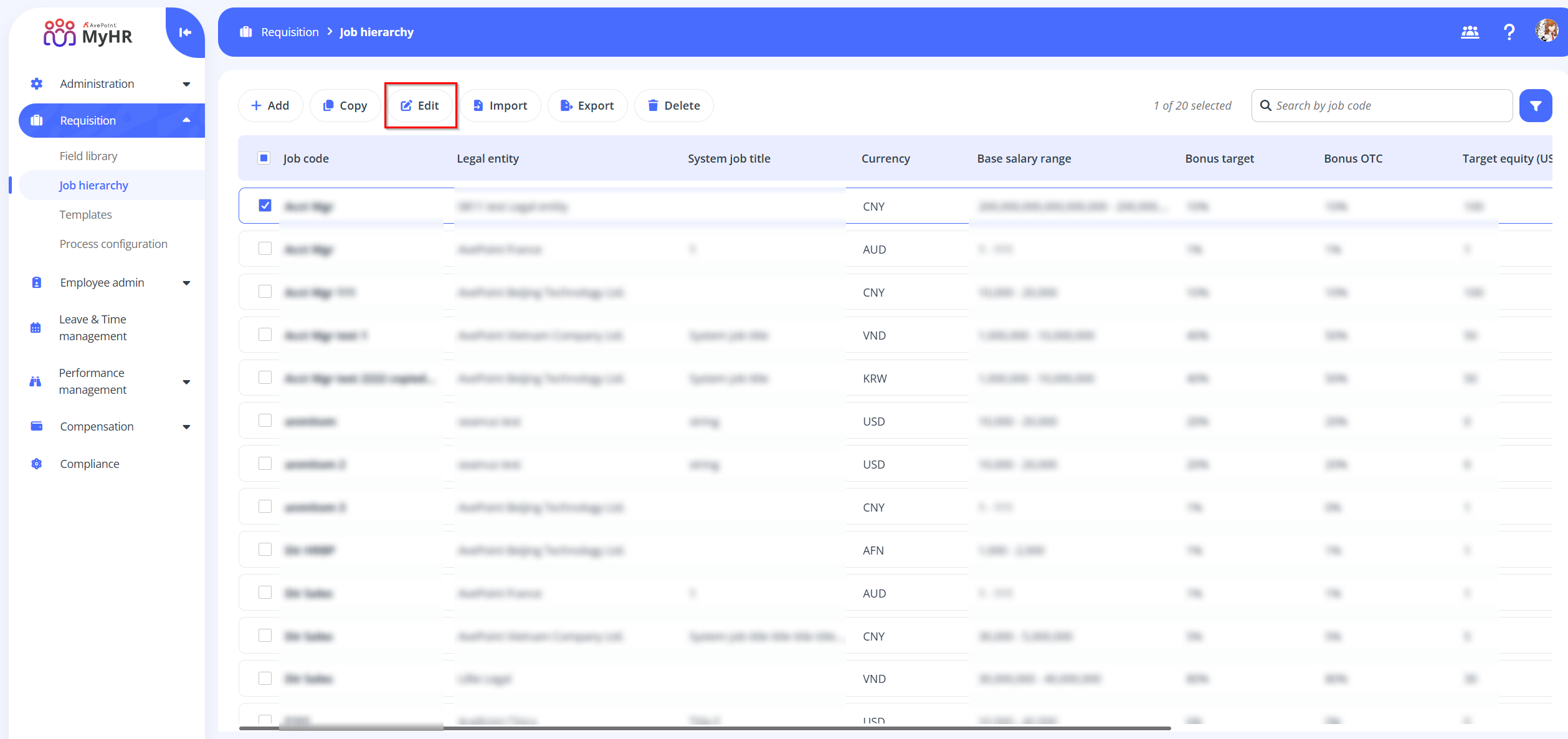Screen dimensions: 1568x739
Task: Add a new job code
Action: click(270, 106)
